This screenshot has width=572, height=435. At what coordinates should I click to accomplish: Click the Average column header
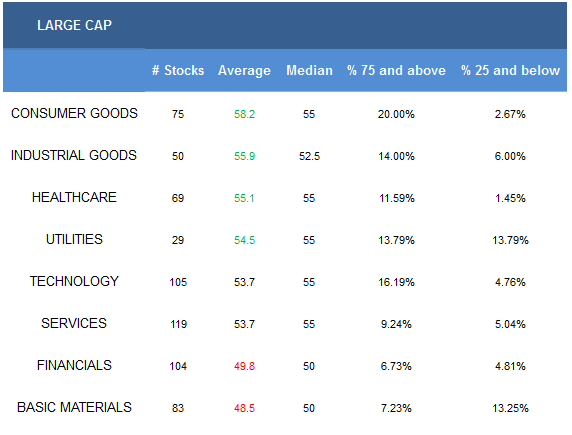244,70
